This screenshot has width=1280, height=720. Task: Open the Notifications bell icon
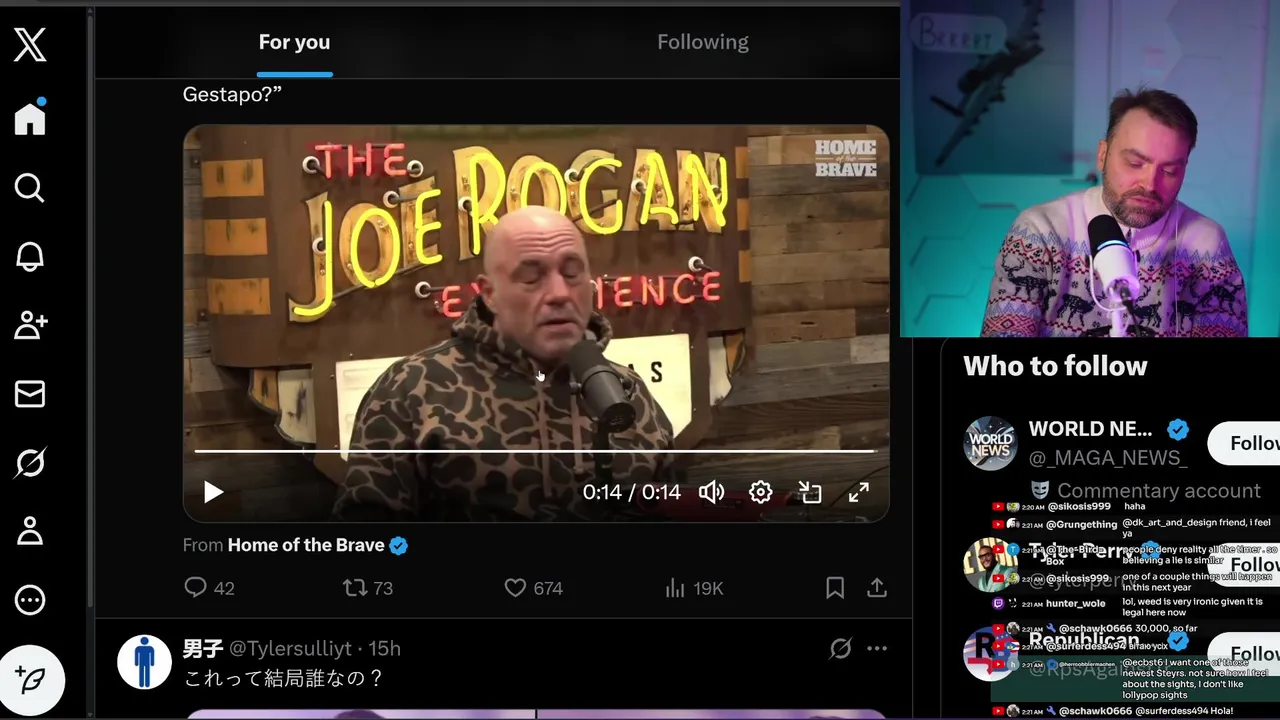tap(30, 257)
